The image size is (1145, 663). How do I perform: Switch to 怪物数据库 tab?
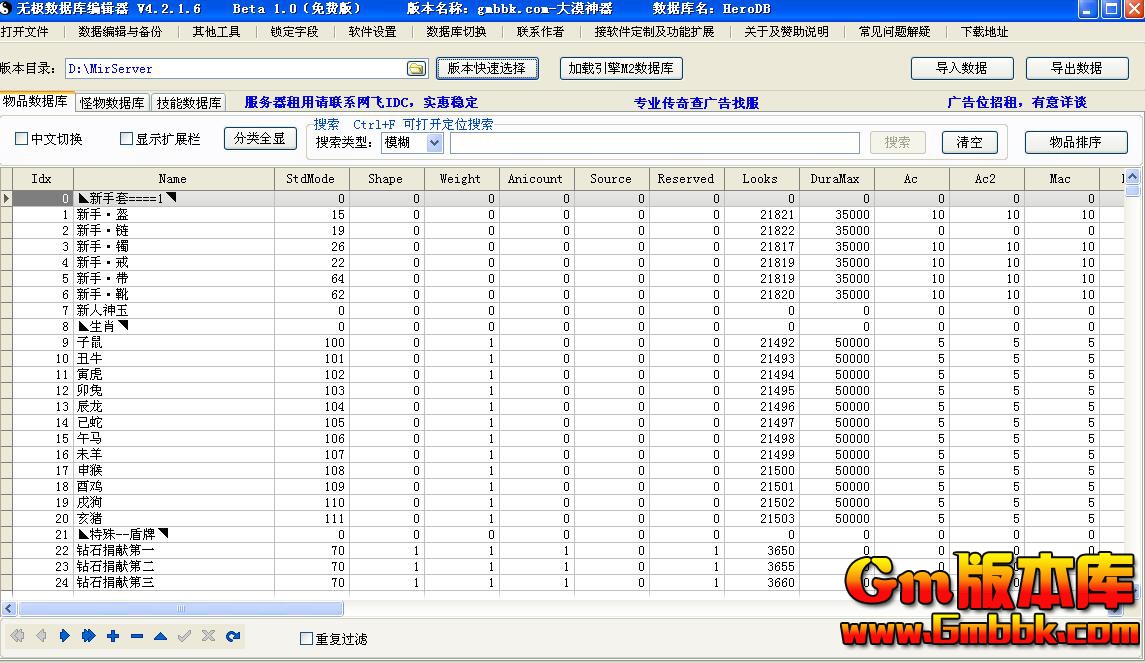click(x=112, y=103)
